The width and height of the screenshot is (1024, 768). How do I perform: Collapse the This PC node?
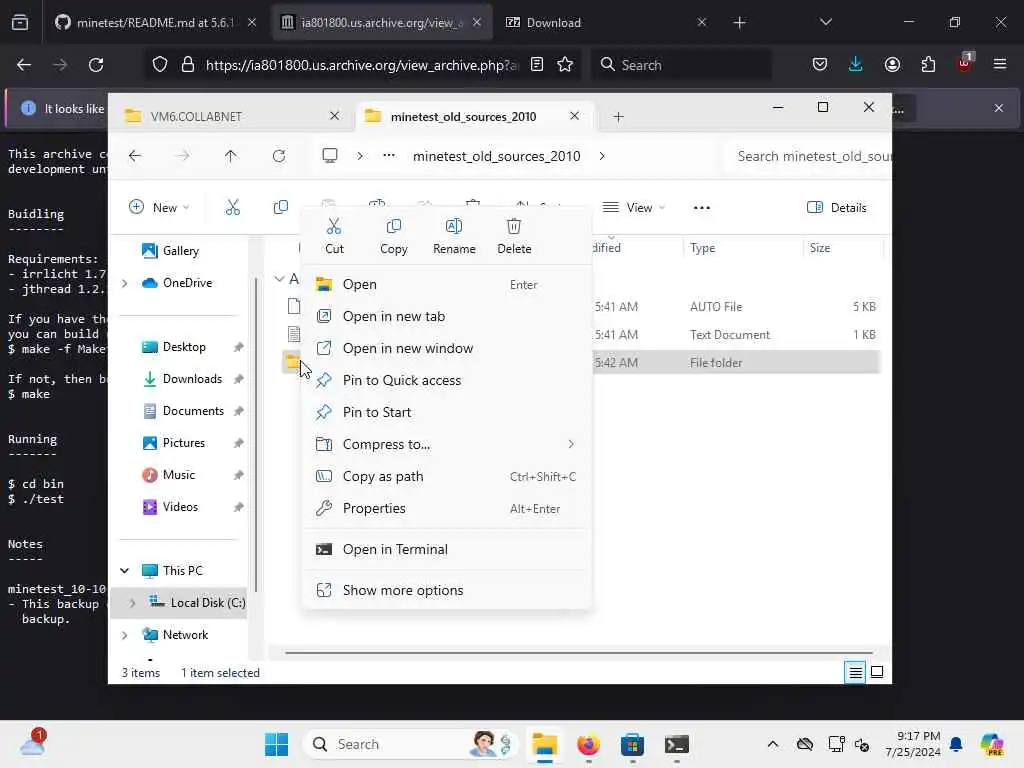click(124, 570)
